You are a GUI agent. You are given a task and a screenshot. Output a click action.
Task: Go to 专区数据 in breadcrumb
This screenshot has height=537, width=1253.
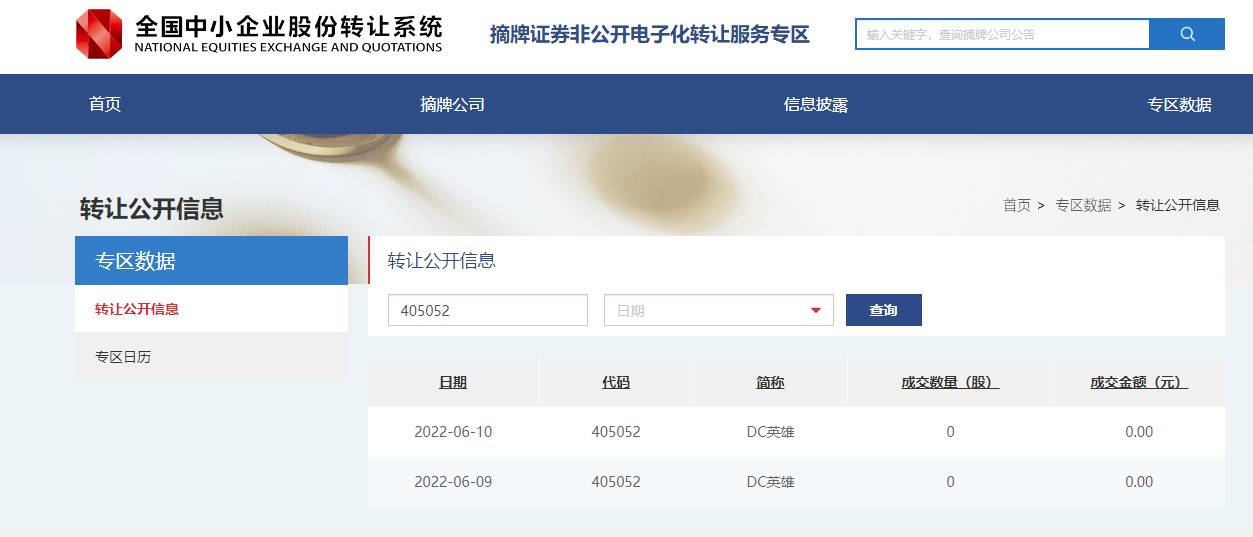tap(1083, 205)
